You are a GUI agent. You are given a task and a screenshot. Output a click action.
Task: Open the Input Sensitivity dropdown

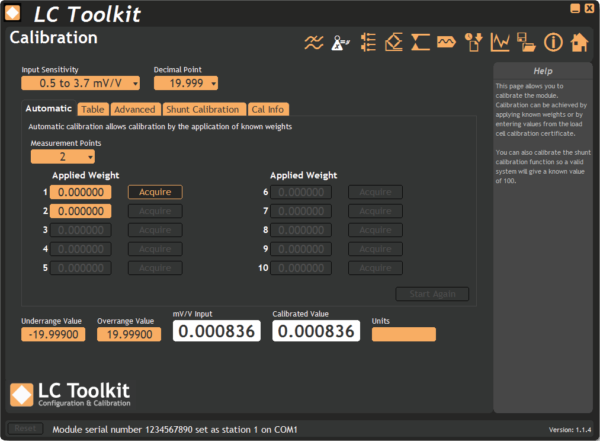pyautogui.click(x=80, y=83)
